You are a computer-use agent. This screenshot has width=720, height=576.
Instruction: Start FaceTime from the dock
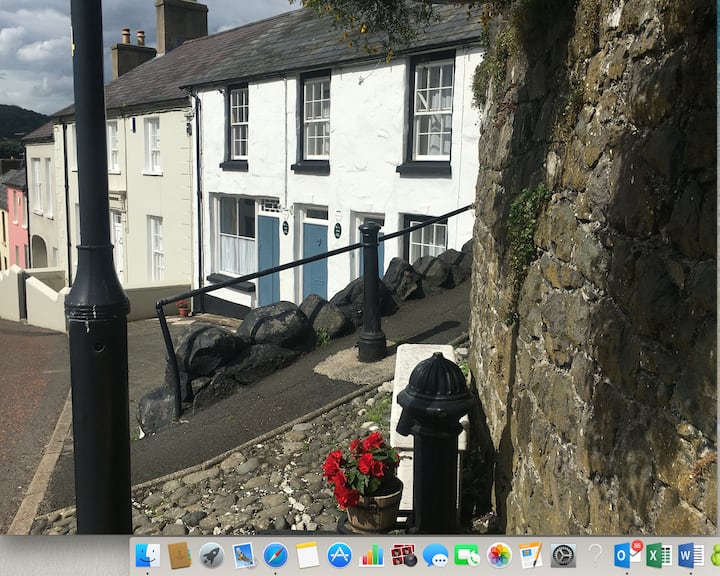(467, 555)
